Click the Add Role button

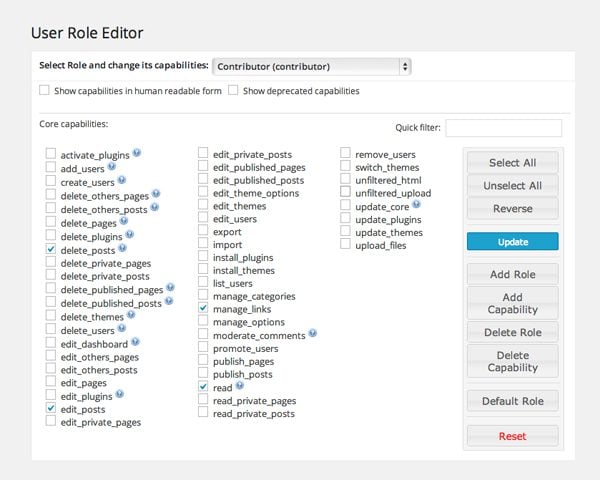pos(512,274)
